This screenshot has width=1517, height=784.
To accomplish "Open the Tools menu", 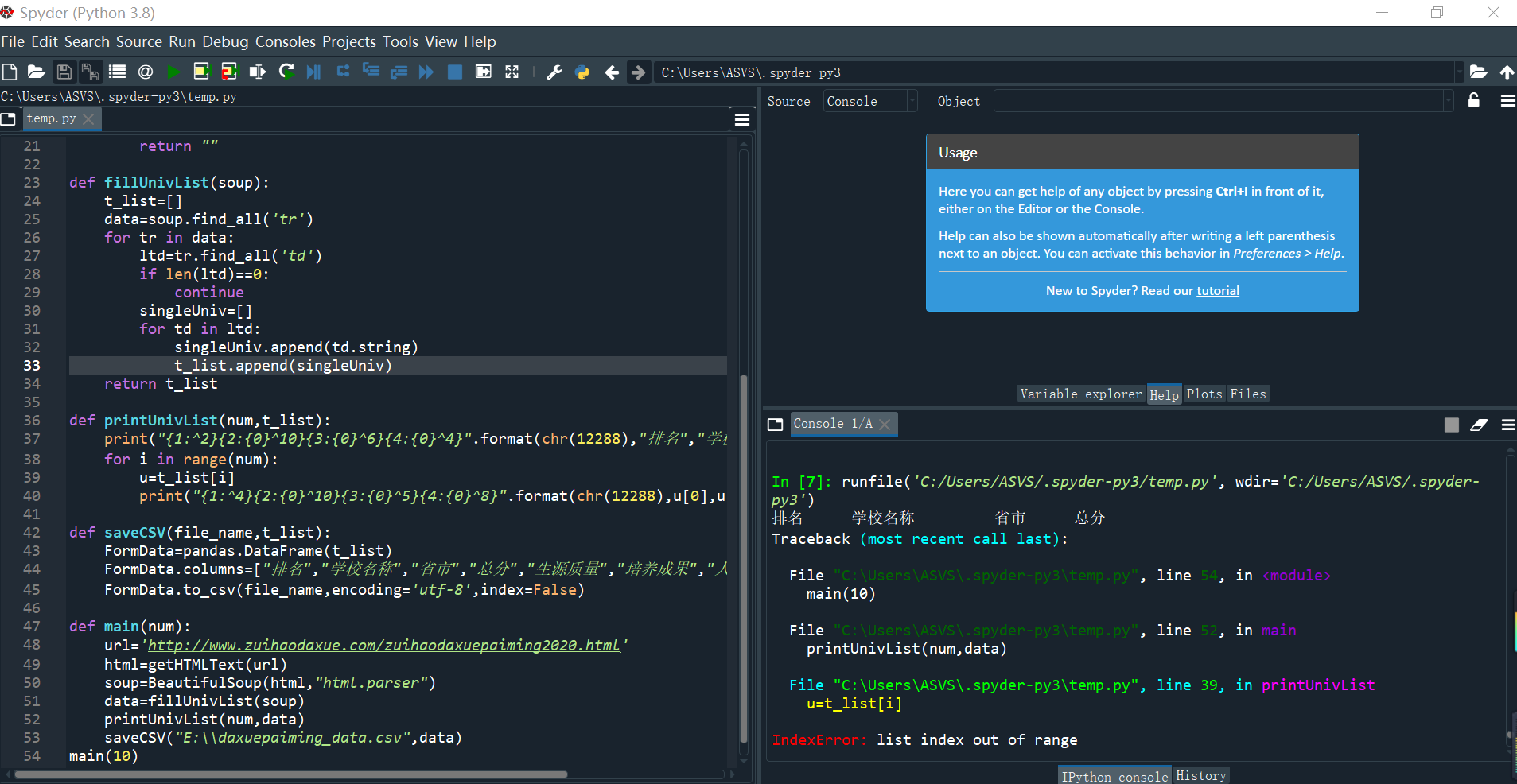I will (x=400, y=41).
